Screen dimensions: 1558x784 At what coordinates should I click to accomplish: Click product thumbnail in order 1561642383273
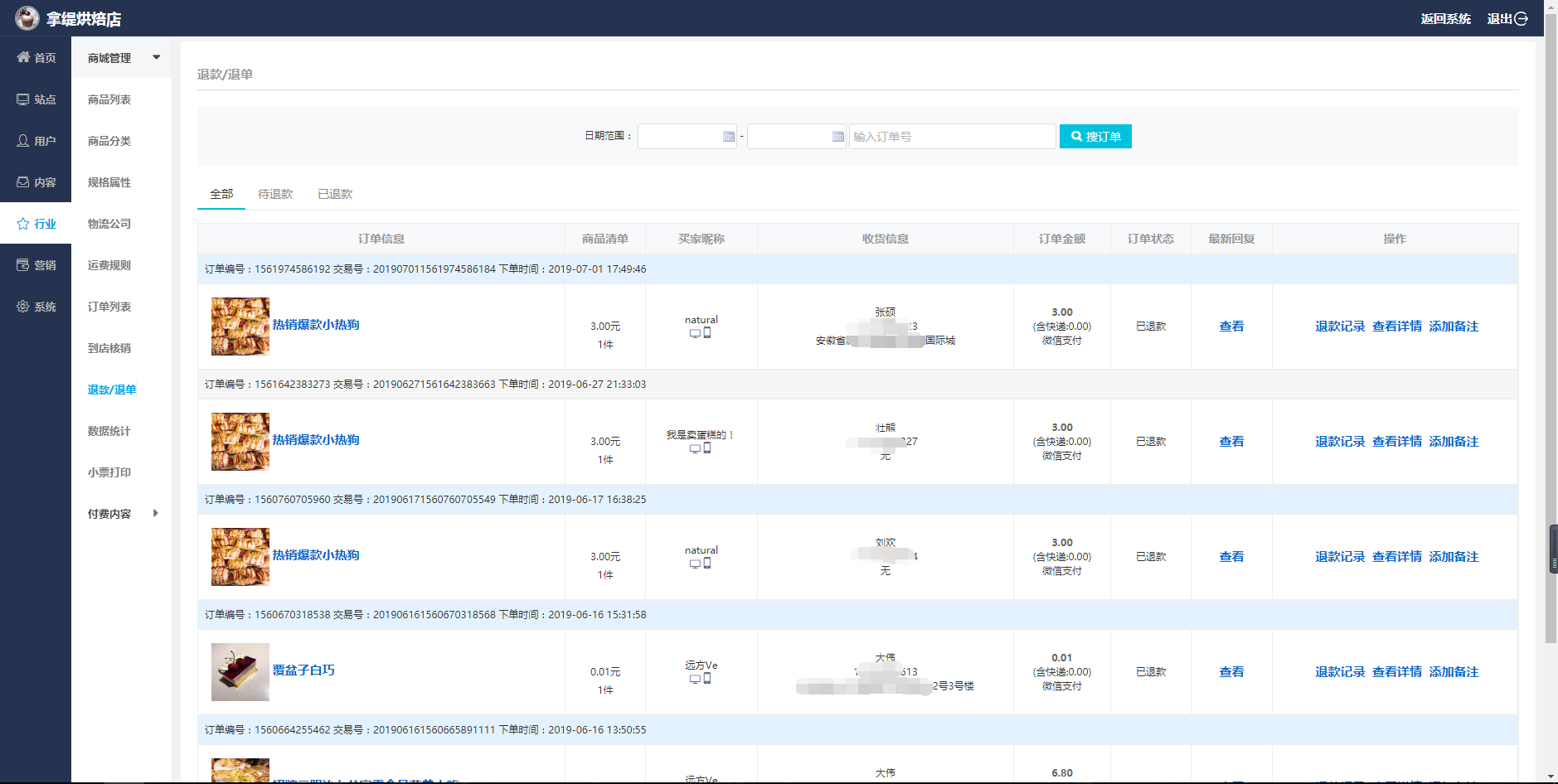(240, 442)
